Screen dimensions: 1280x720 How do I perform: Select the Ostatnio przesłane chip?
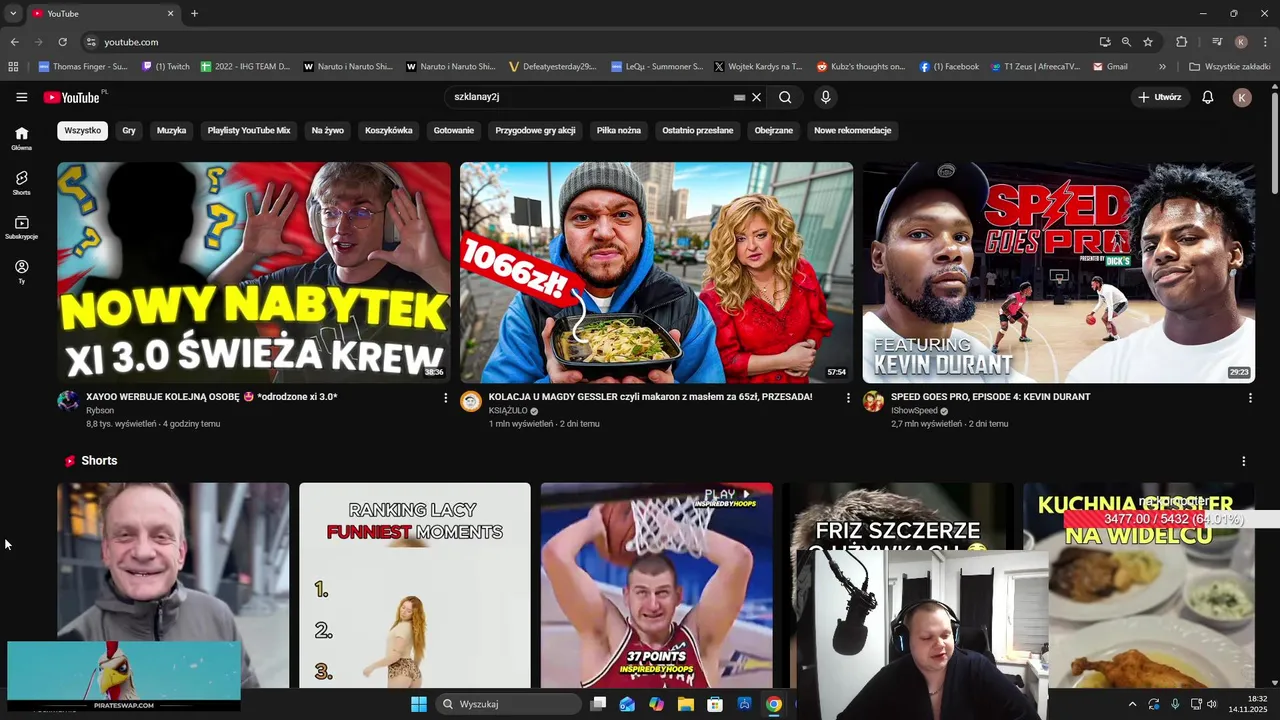coord(698,130)
